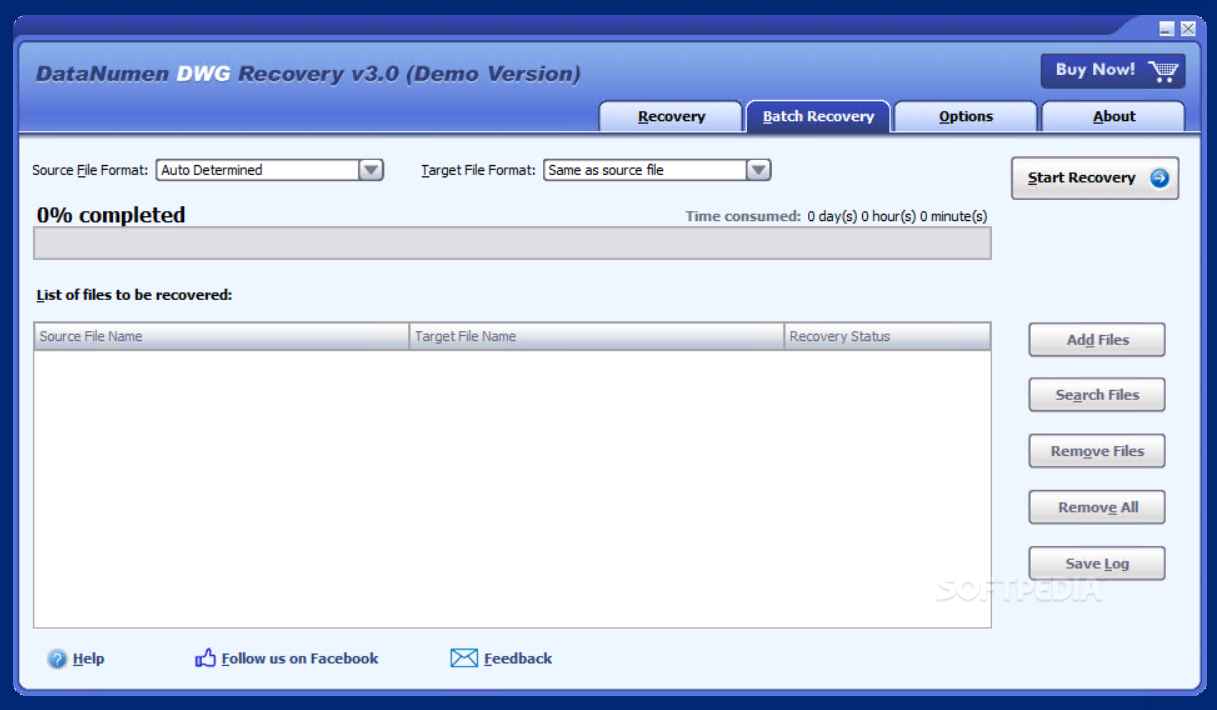Click the Help question mark icon
The width and height of the screenshot is (1217, 710).
(x=57, y=659)
